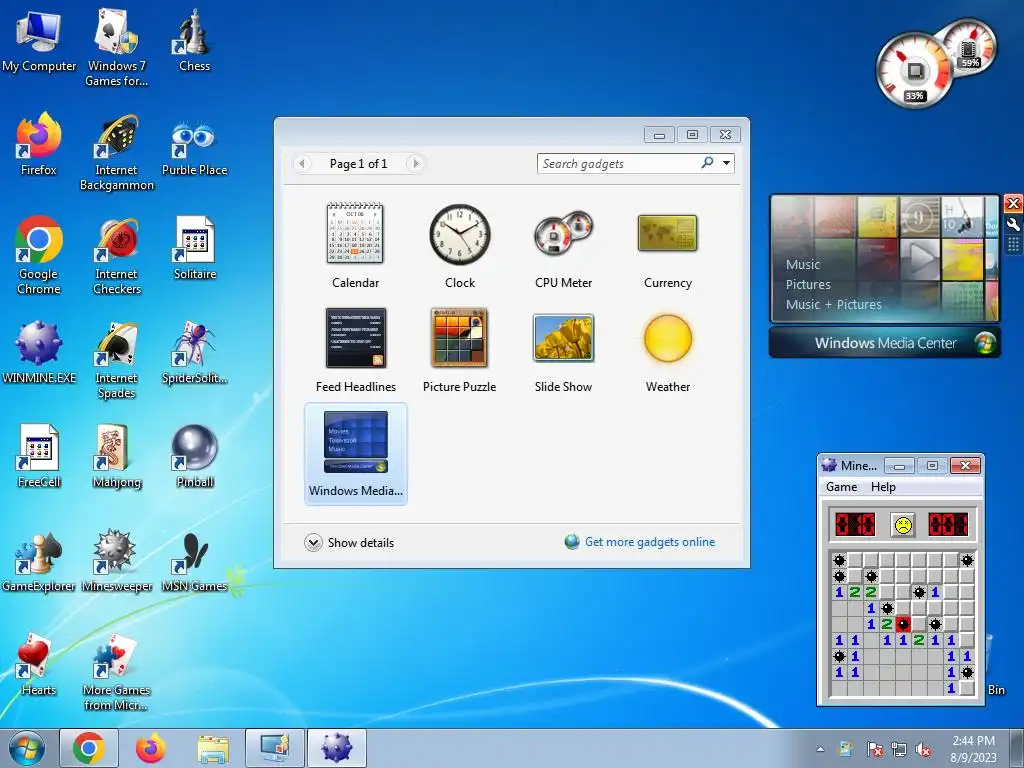The height and width of the screenshot is (768, 1024).
Task: Open the Purble Place shortcut
Action: click(194, 147)
